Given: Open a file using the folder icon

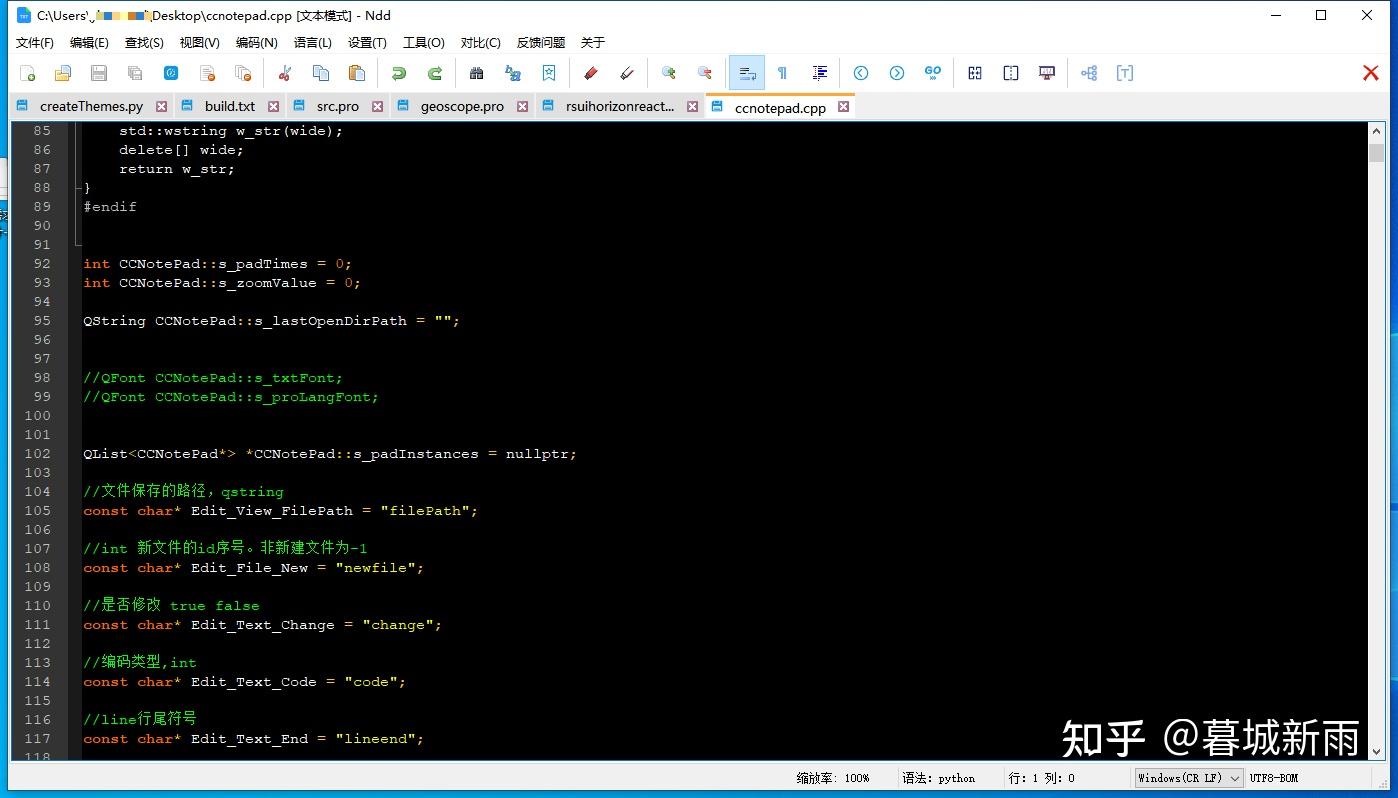Looking at the screenshot, I should pos(62,73).
